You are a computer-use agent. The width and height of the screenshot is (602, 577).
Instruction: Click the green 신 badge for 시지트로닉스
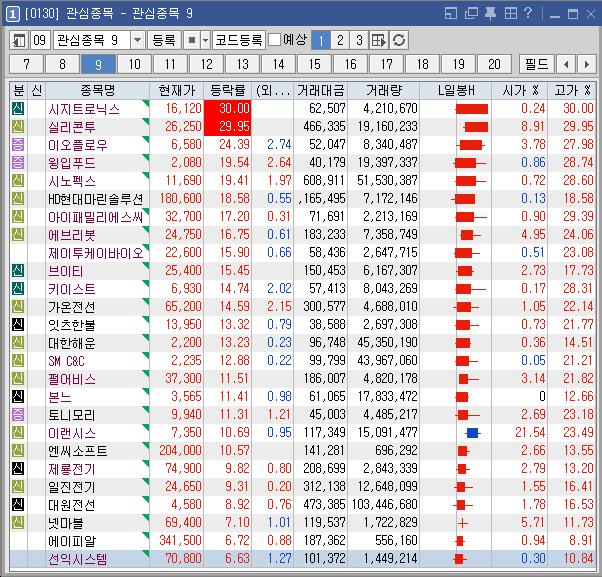[x=18, y=109]
